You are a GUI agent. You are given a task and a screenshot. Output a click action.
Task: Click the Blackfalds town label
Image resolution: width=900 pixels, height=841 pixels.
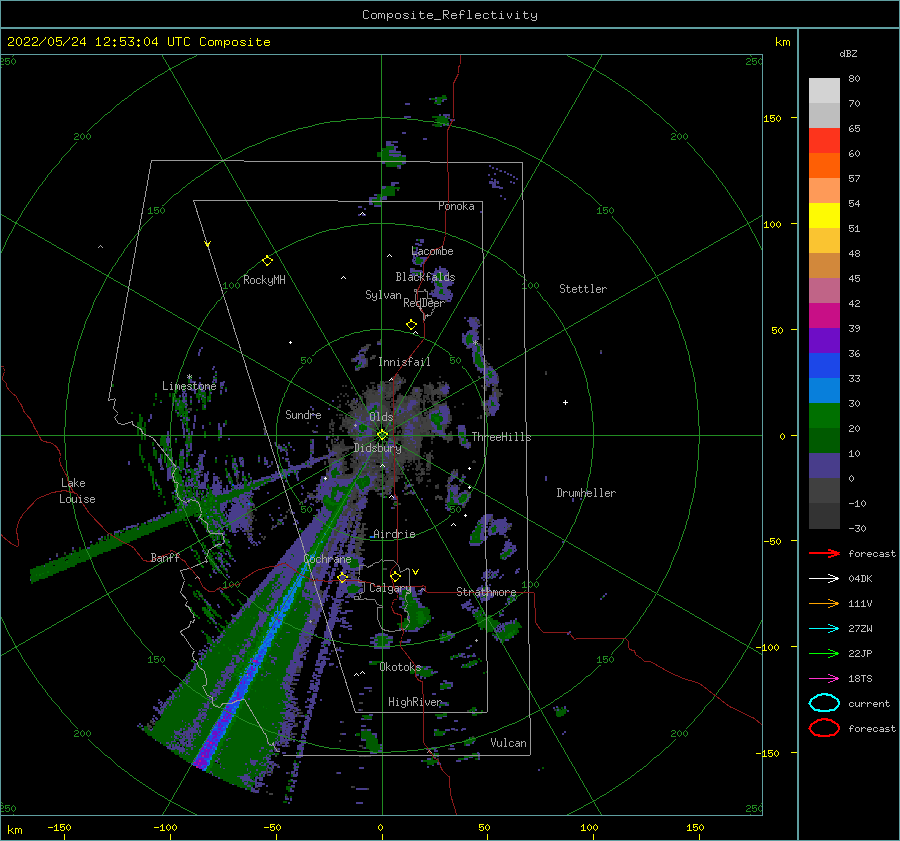pos(425,277)
